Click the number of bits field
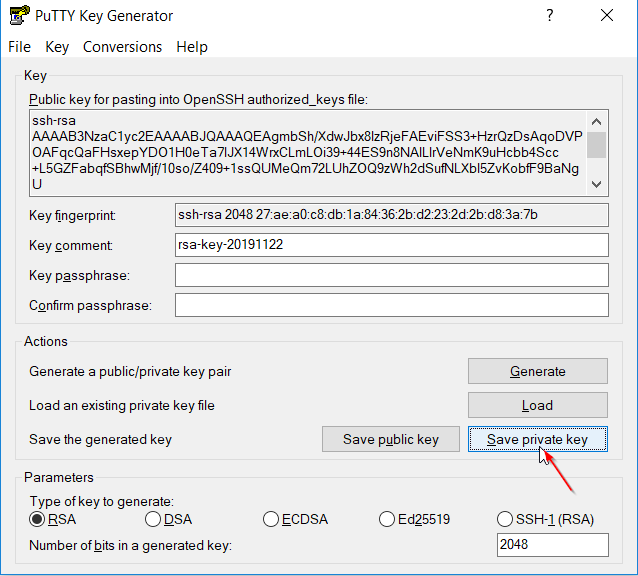638x576 pixels. coord(552,545)
